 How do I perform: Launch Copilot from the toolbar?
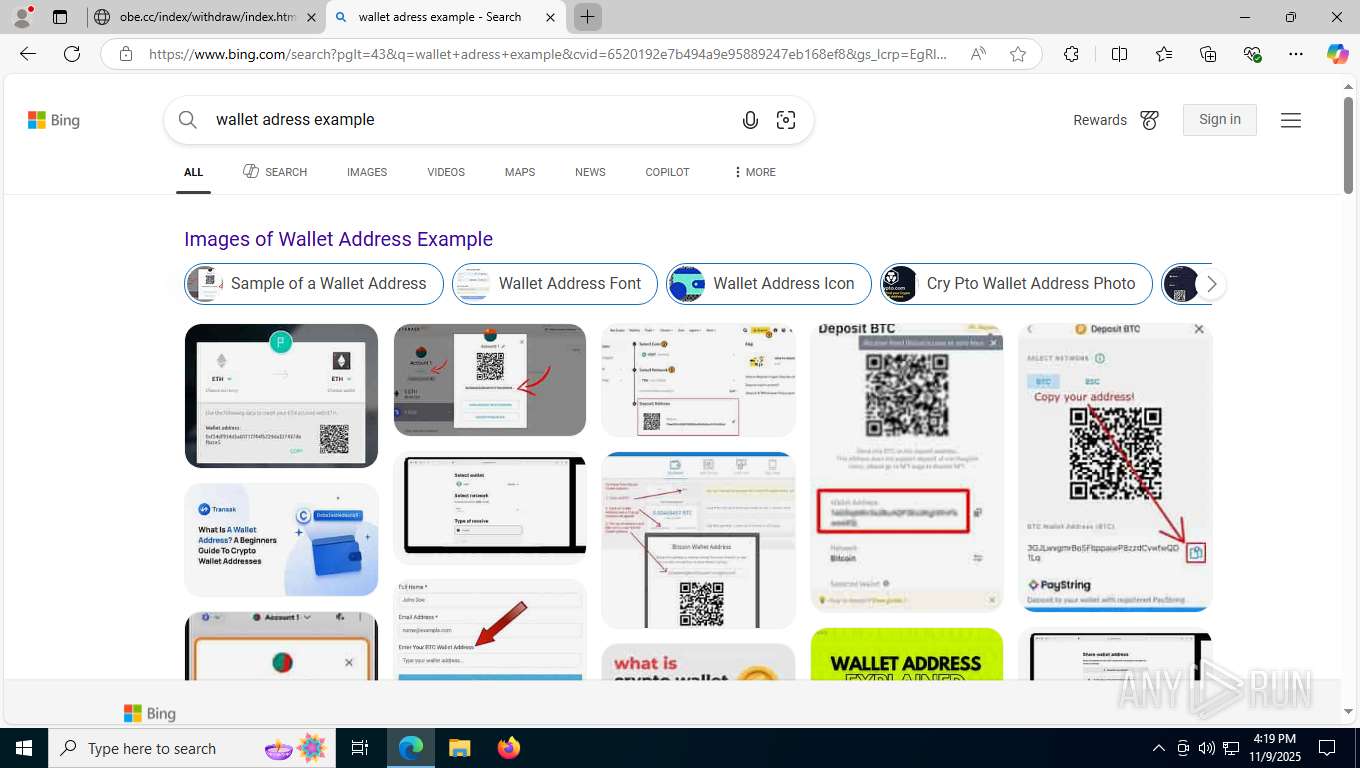1338,54
